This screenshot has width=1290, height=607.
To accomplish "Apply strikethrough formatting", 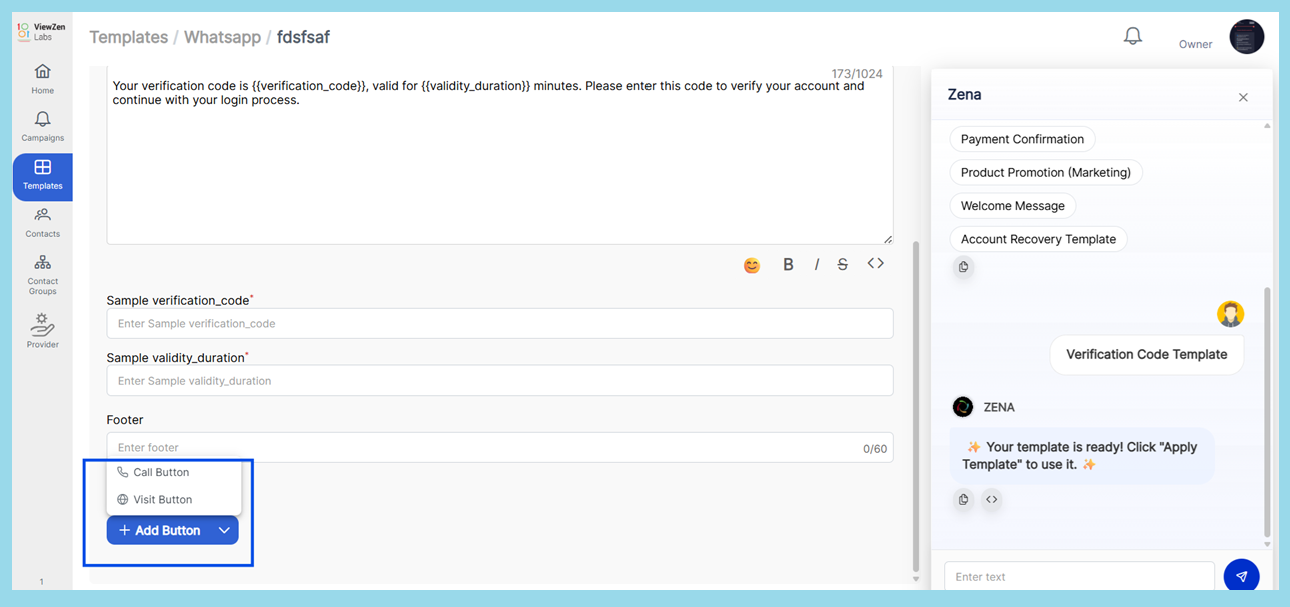I will 843,265.
